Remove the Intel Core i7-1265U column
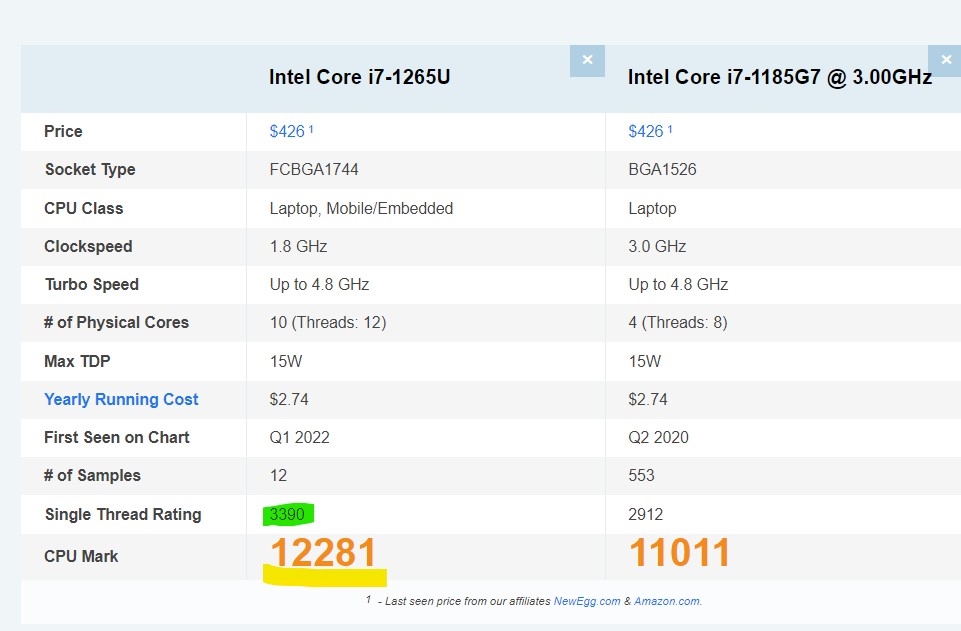Screen dimensions: 961x631 587,60
